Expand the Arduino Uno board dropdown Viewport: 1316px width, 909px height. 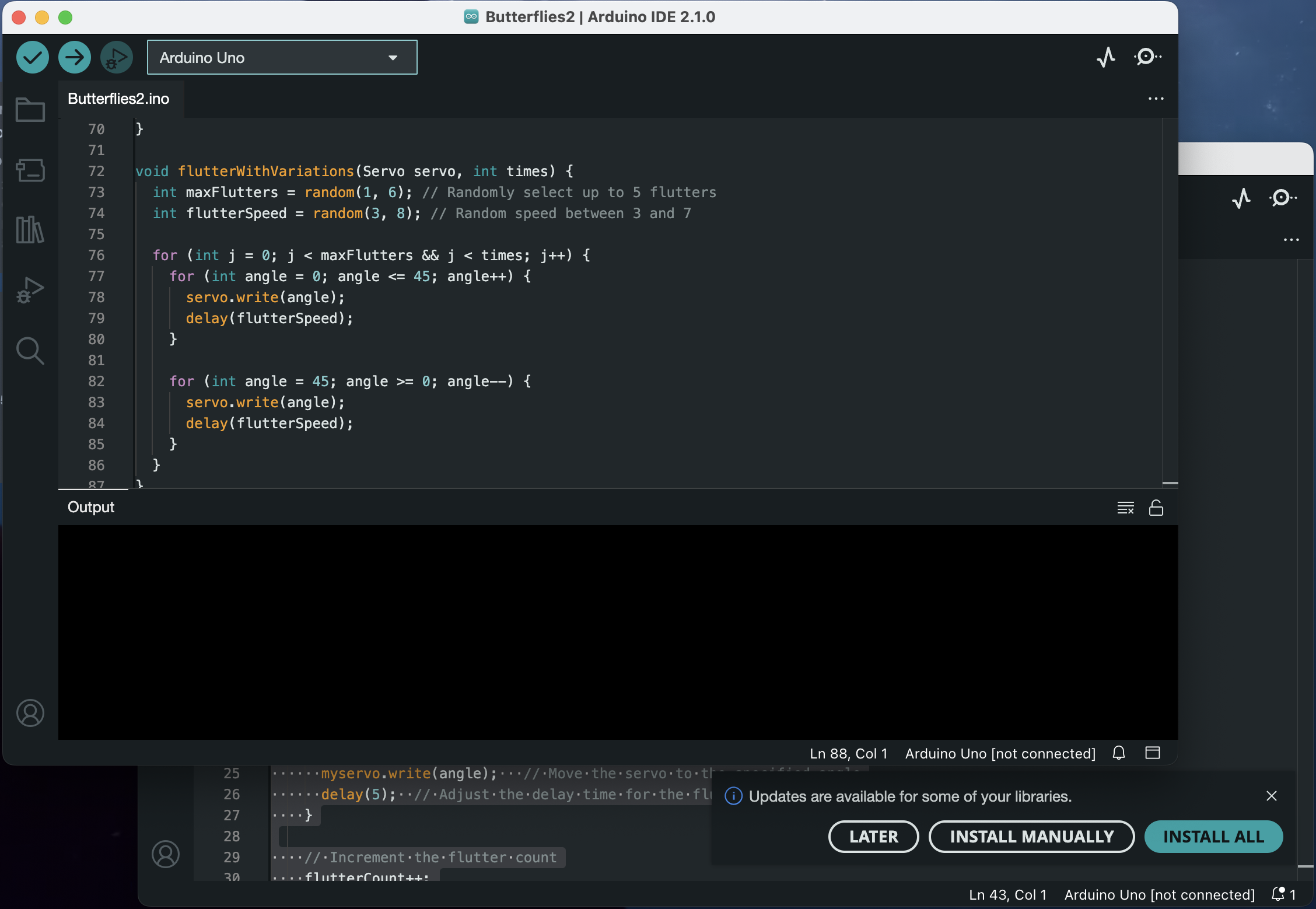click(x=282, y=57)
